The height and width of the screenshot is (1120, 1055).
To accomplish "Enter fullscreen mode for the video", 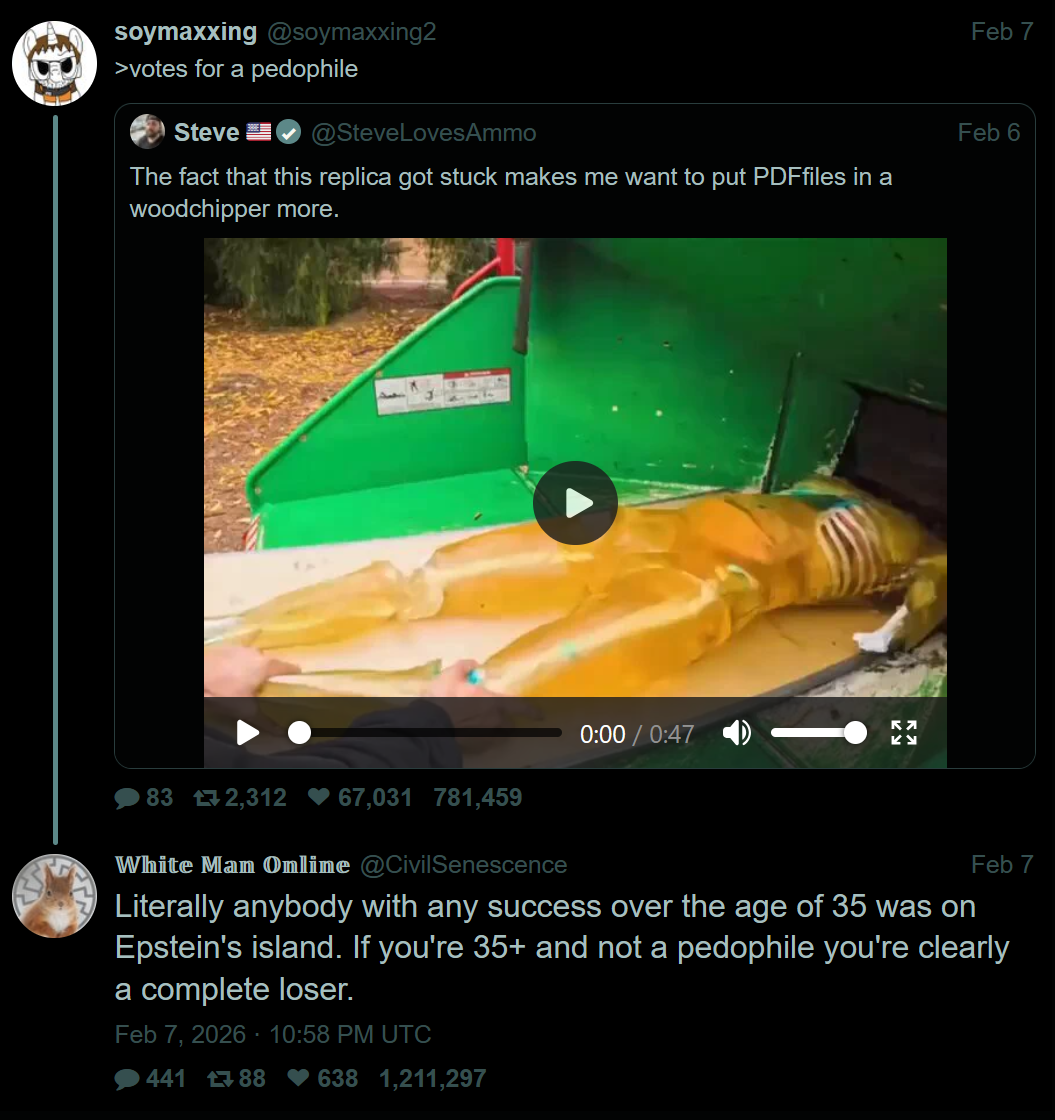I will coord(904,733).
